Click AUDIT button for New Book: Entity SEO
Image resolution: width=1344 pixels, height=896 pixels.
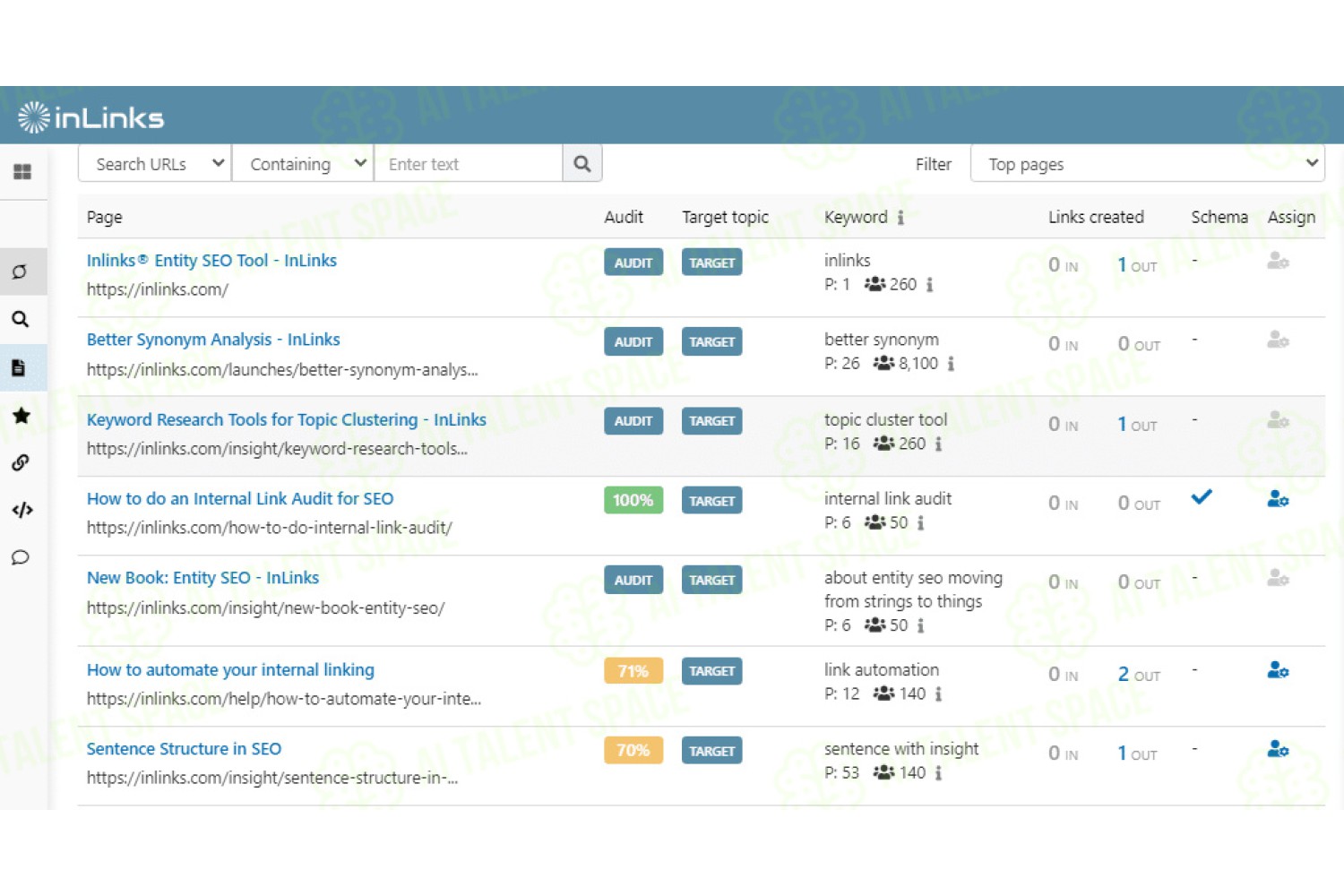pos(633,580)
